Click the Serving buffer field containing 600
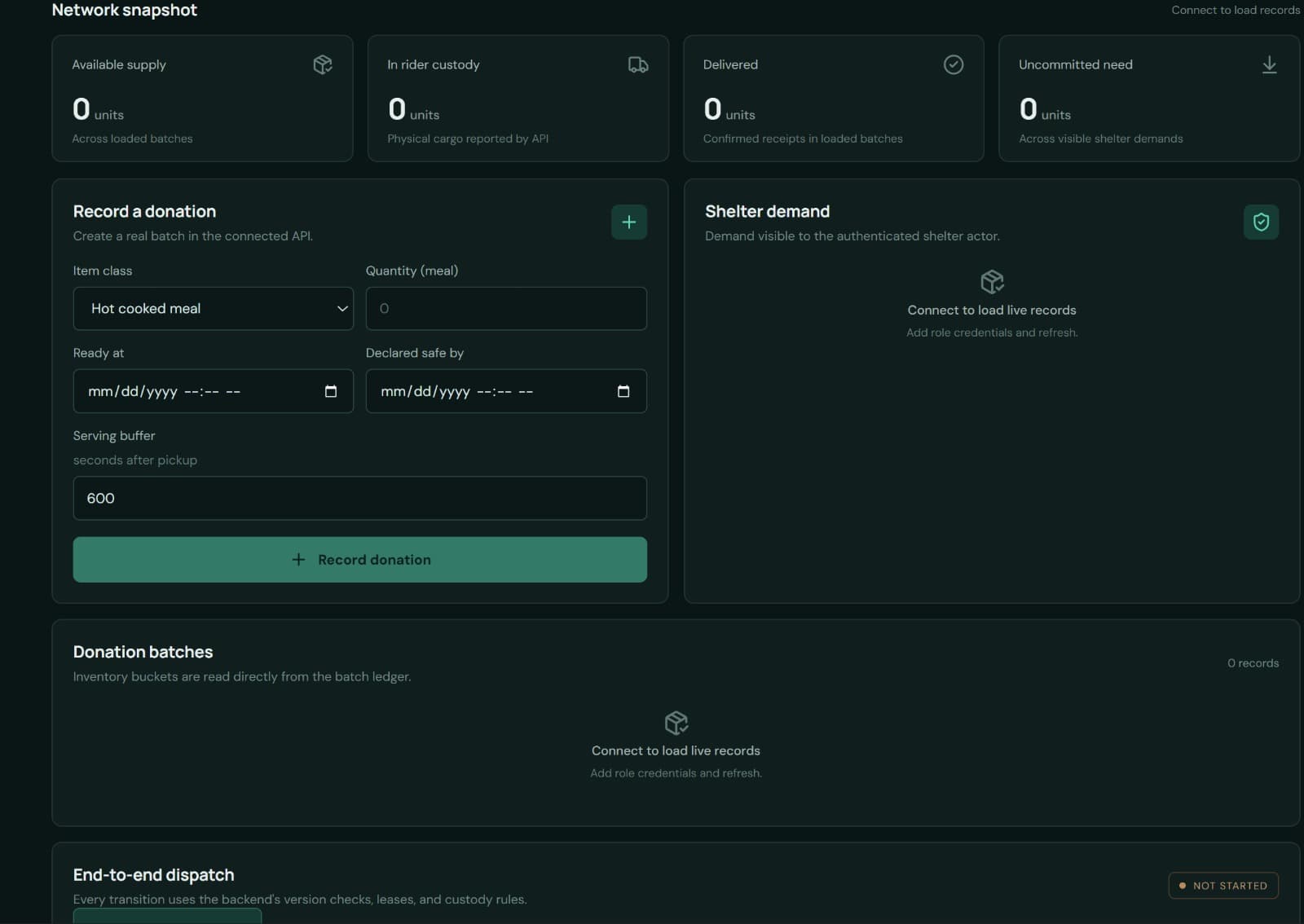The height and width of the screenshot is (924, 1304). point(360,498)
